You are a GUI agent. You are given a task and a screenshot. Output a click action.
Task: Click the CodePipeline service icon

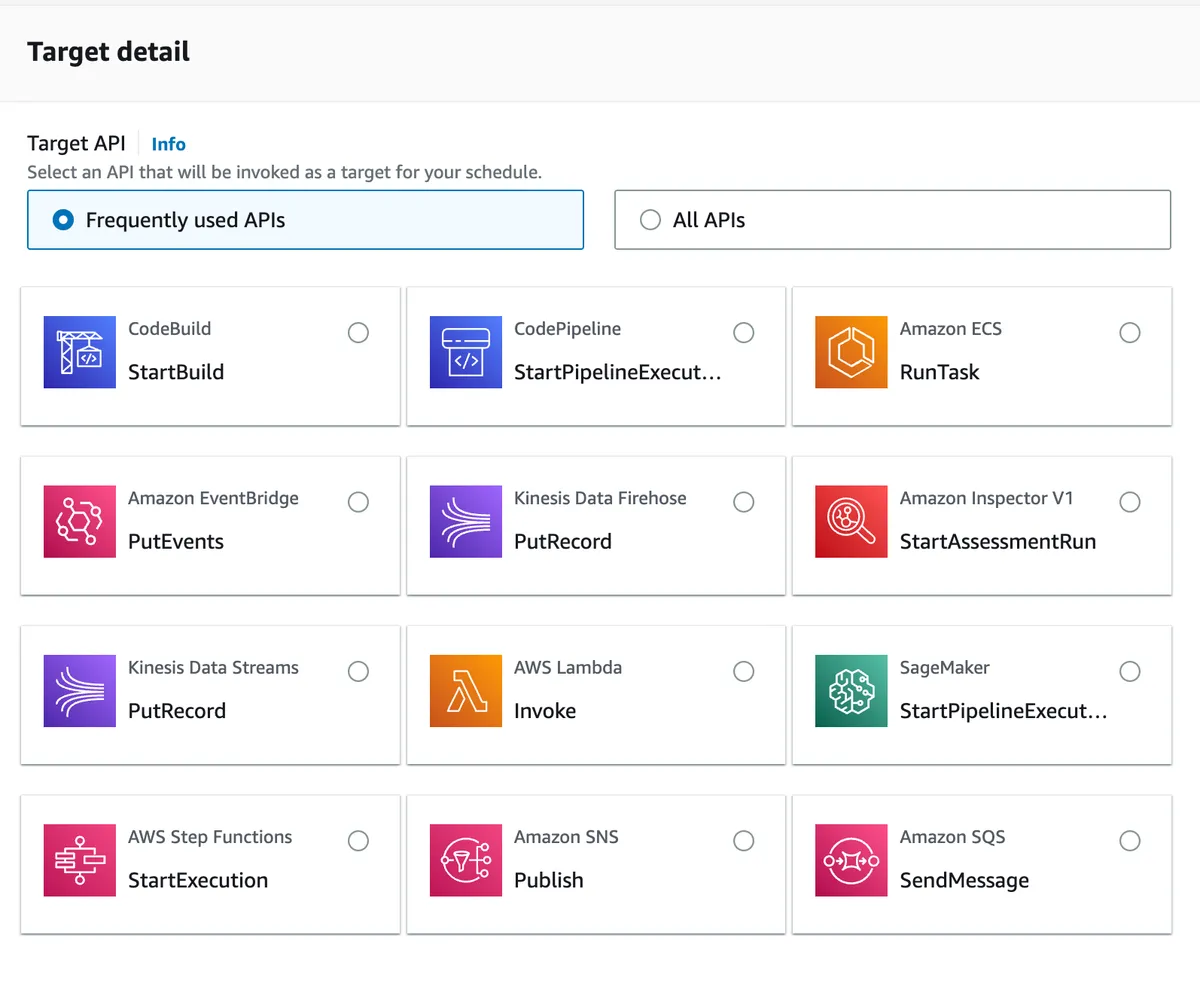pyautogui.click(x=465, y=352)
